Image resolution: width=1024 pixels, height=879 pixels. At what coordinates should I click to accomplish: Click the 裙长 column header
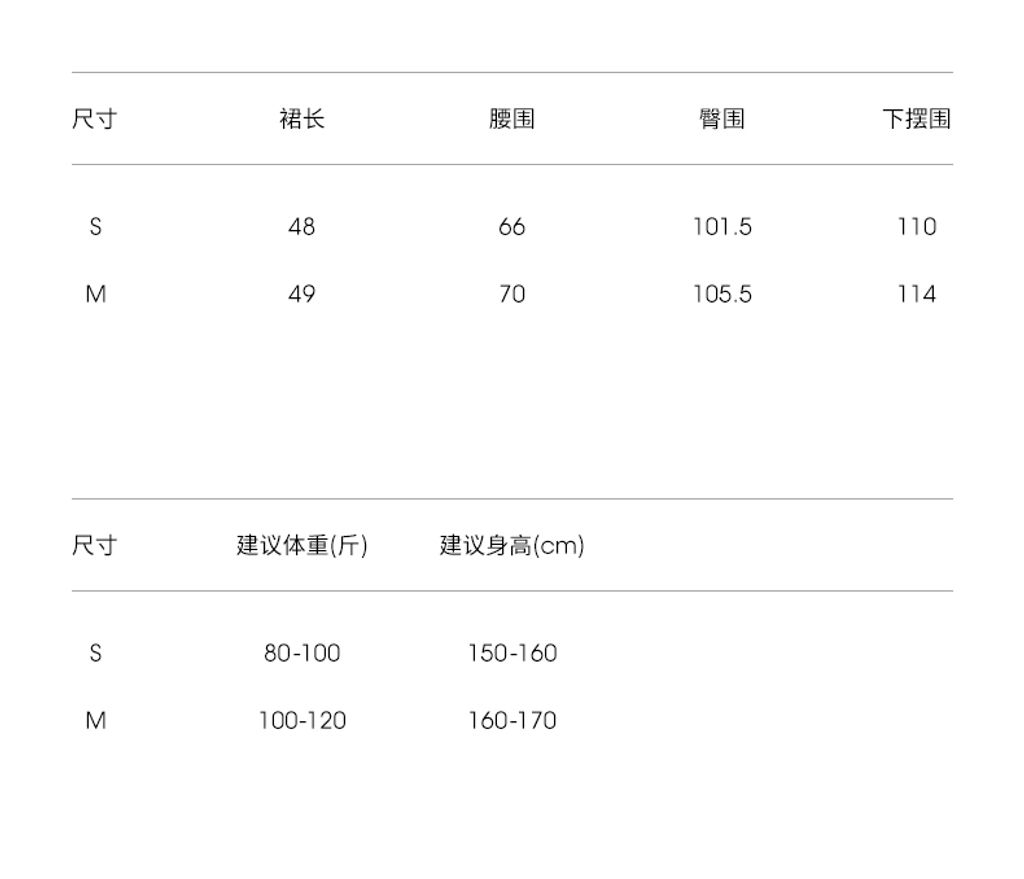302,119
